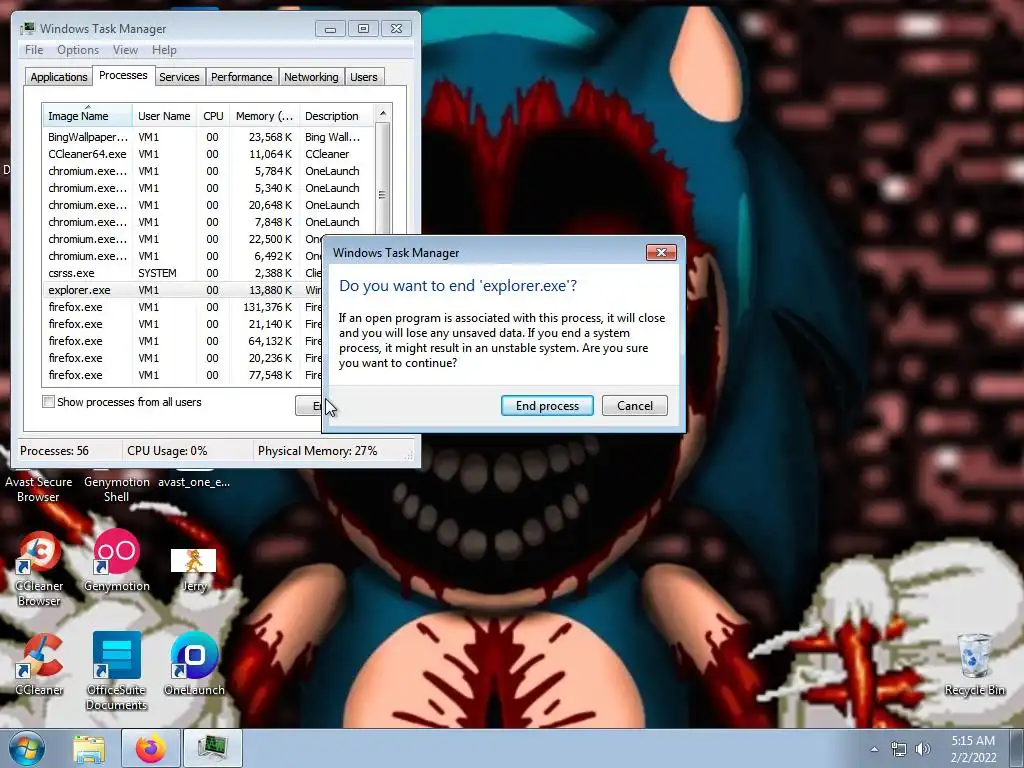This screenshot has height=768, width=1024.
Task: Select chromium.exe using 6,492 K
Action: click(183, 256)
